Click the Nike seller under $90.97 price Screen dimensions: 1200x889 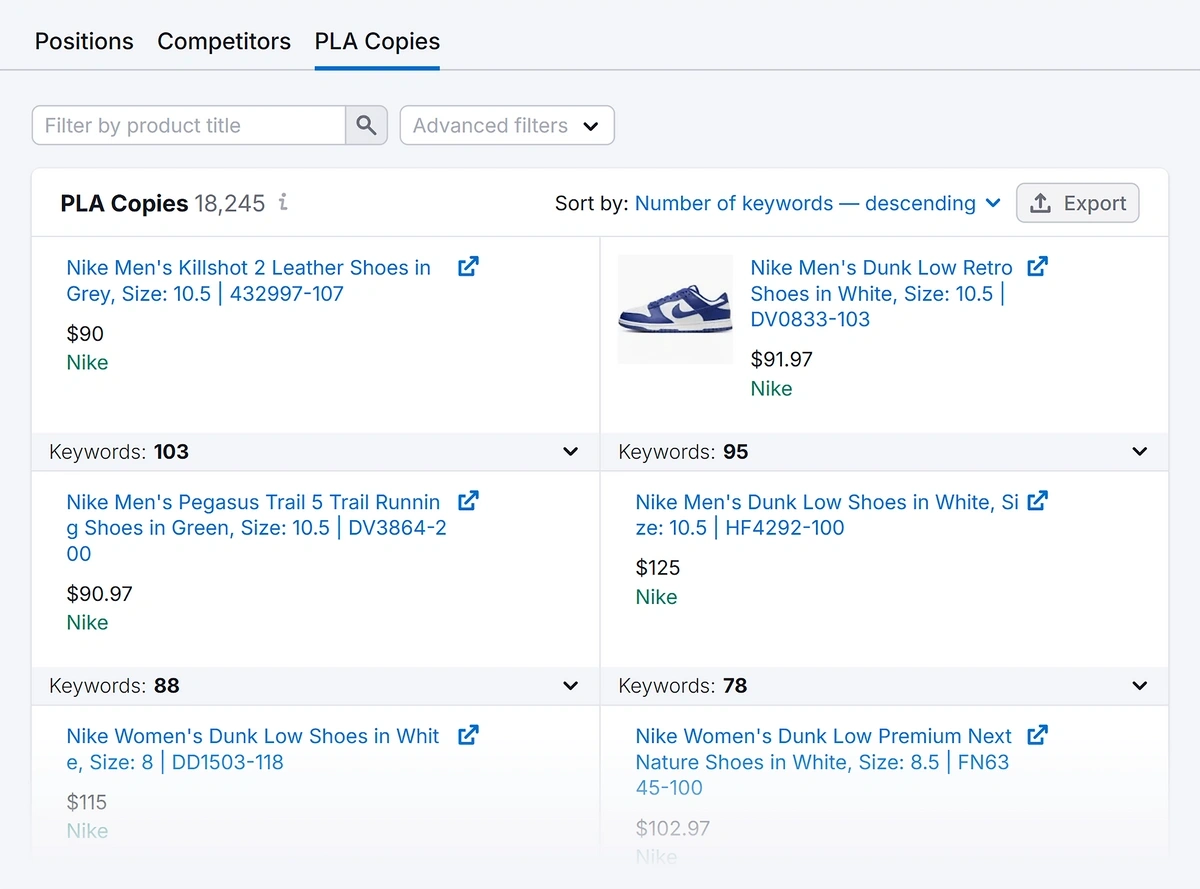point(87,623)
